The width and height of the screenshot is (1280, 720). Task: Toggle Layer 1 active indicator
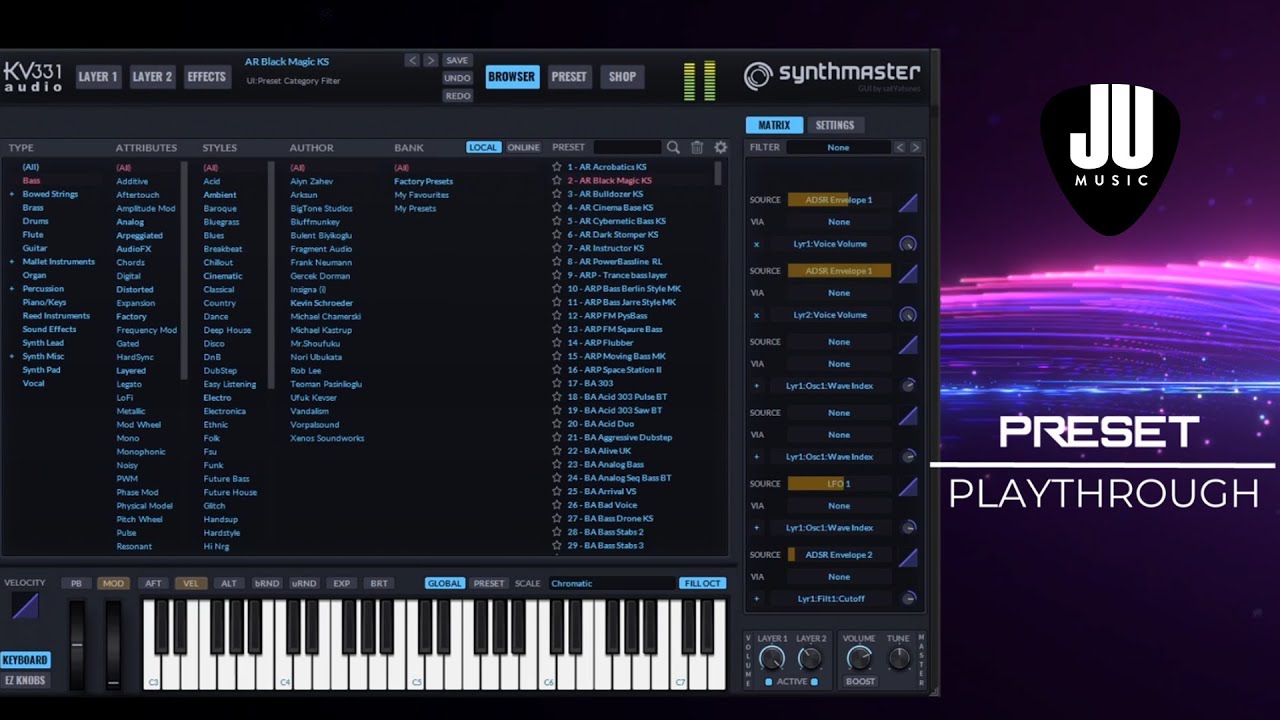click(768, 682)
